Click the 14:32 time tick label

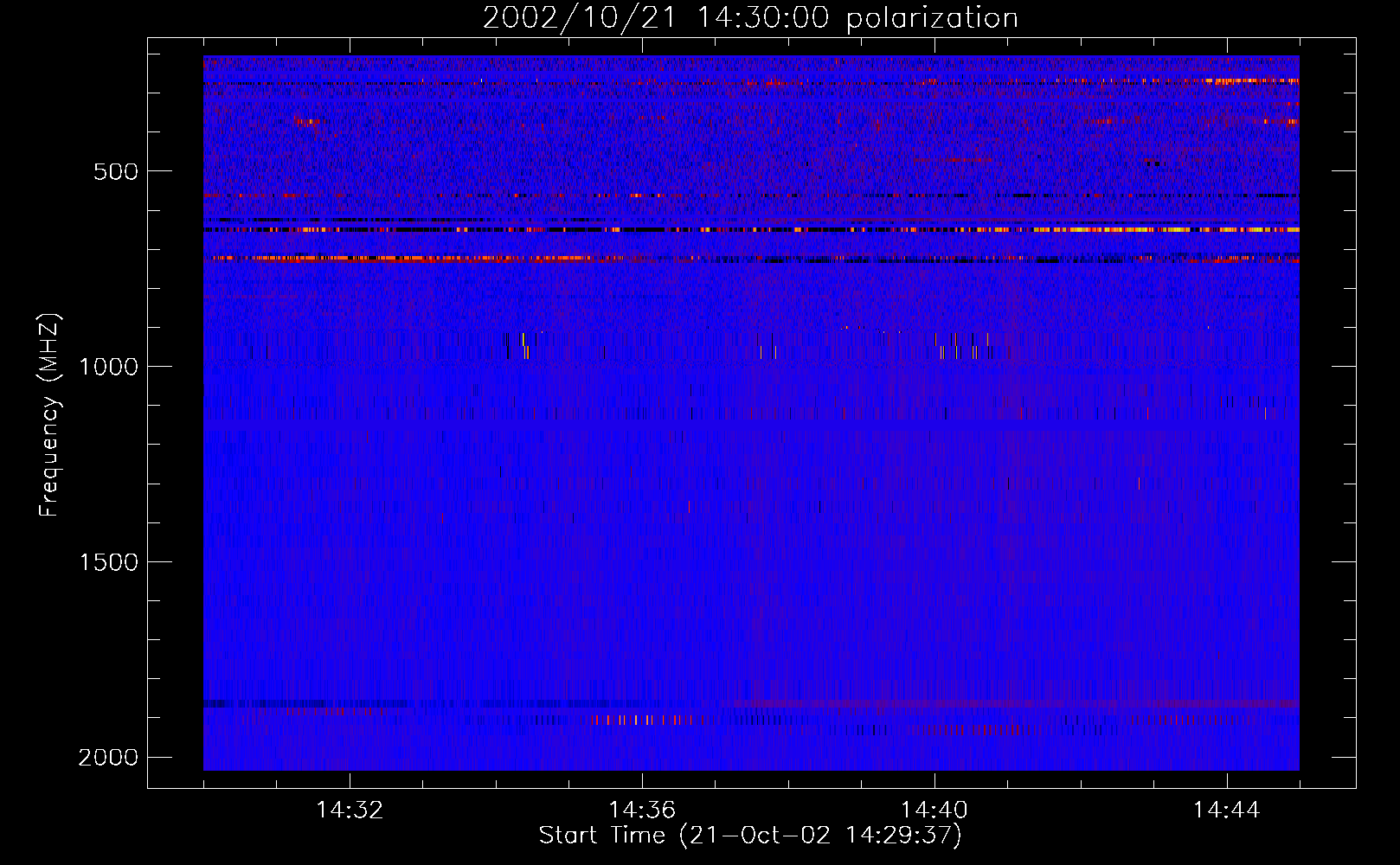pos(350,811)
